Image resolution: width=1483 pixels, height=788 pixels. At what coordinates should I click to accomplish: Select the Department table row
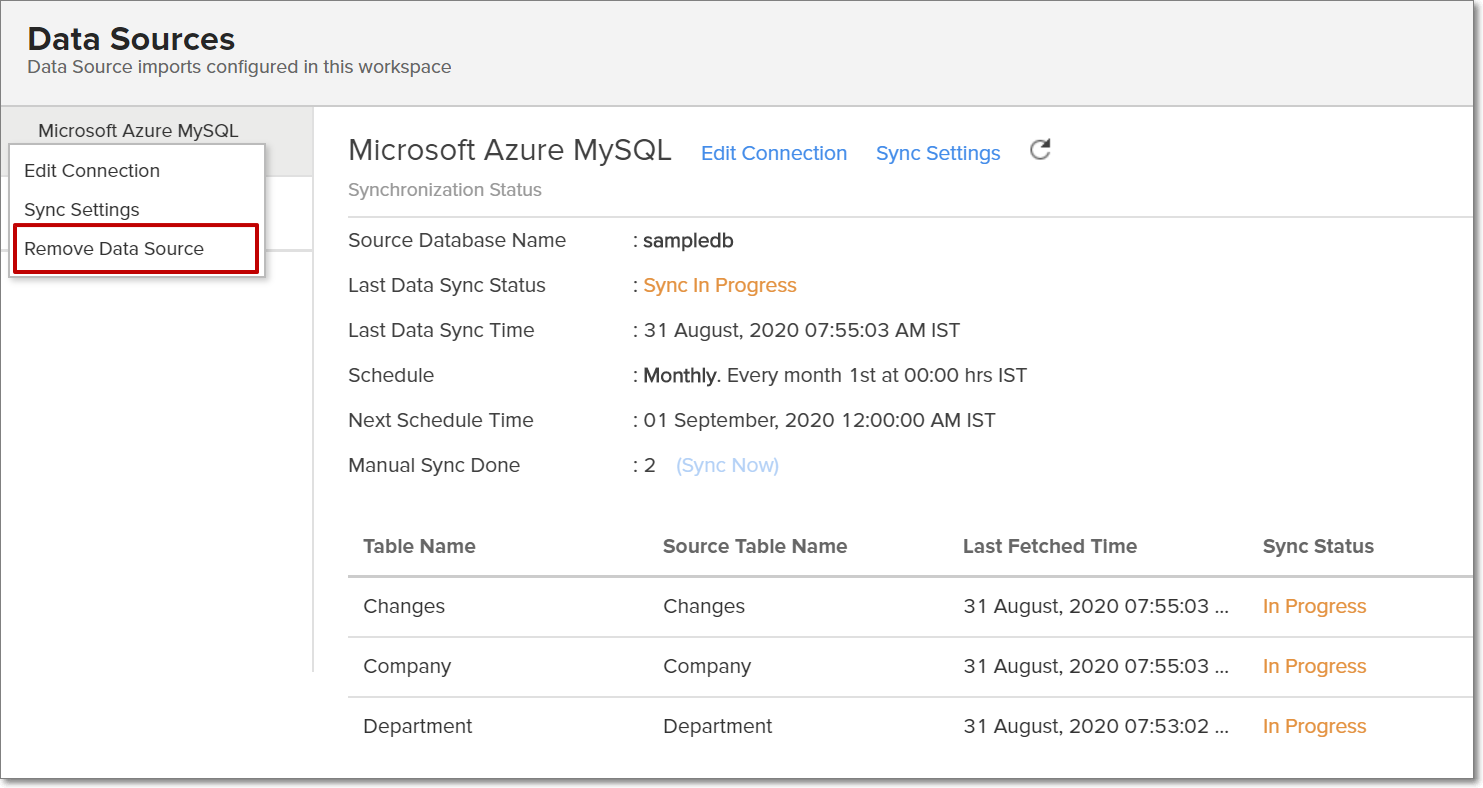(418, 726)
